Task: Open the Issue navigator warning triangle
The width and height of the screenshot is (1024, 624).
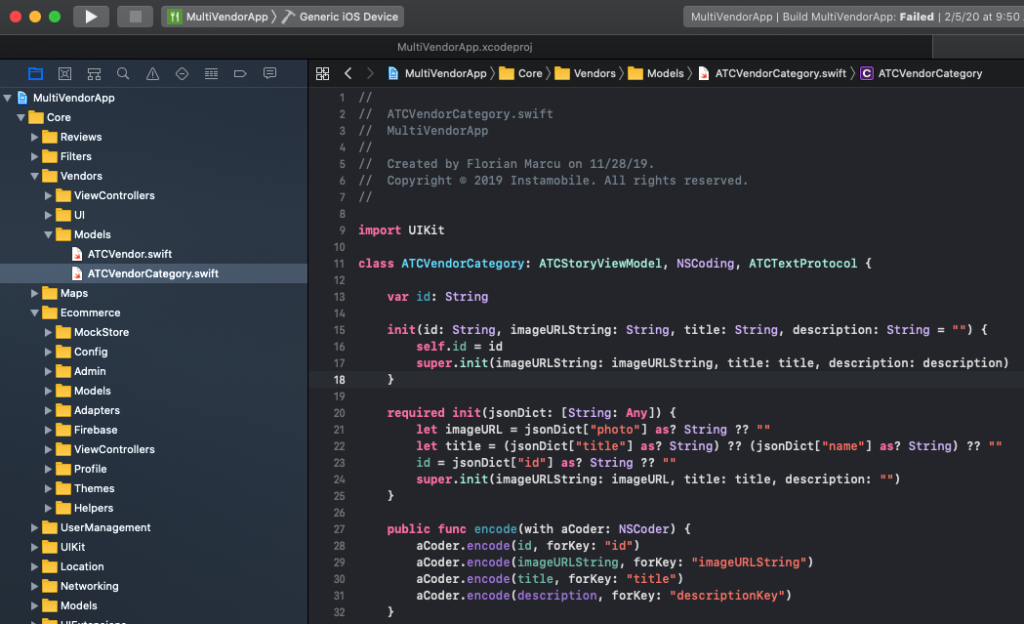Action: (154, 74)
